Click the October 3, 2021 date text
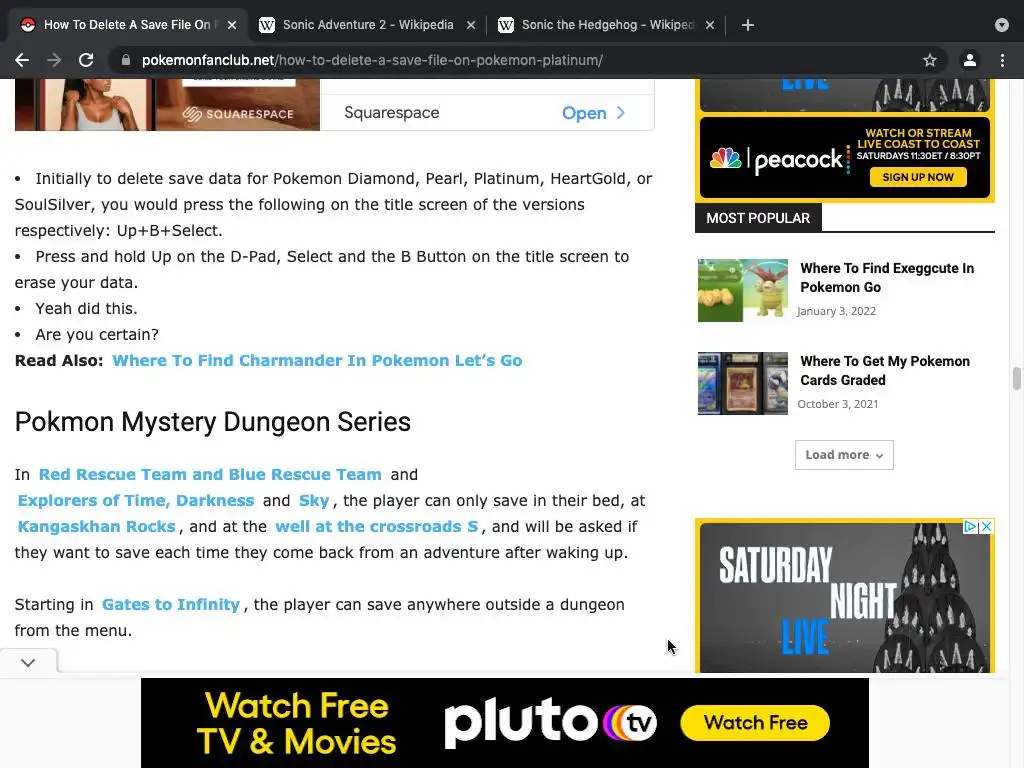This screenshot has height=768, width=1024. point(837,404)
